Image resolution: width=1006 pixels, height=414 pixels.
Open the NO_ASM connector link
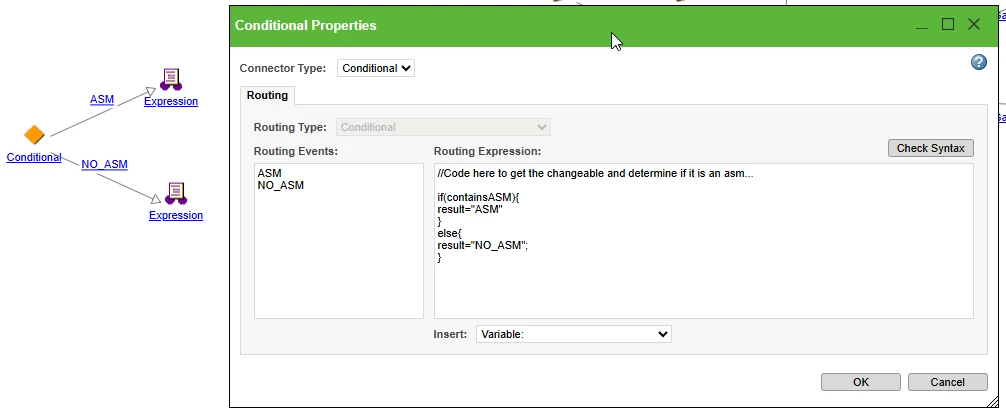click(105, 164)
